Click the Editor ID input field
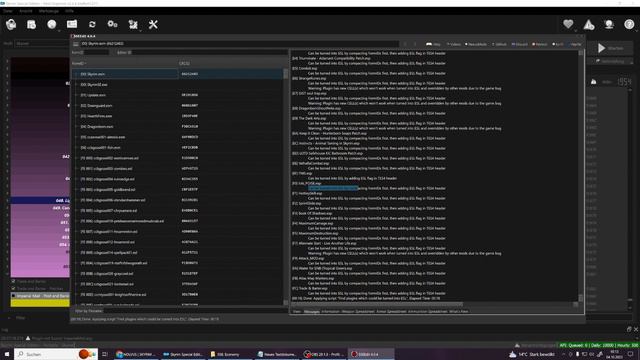This screenshot has height=360, width=640. click(x=209, y=53)
